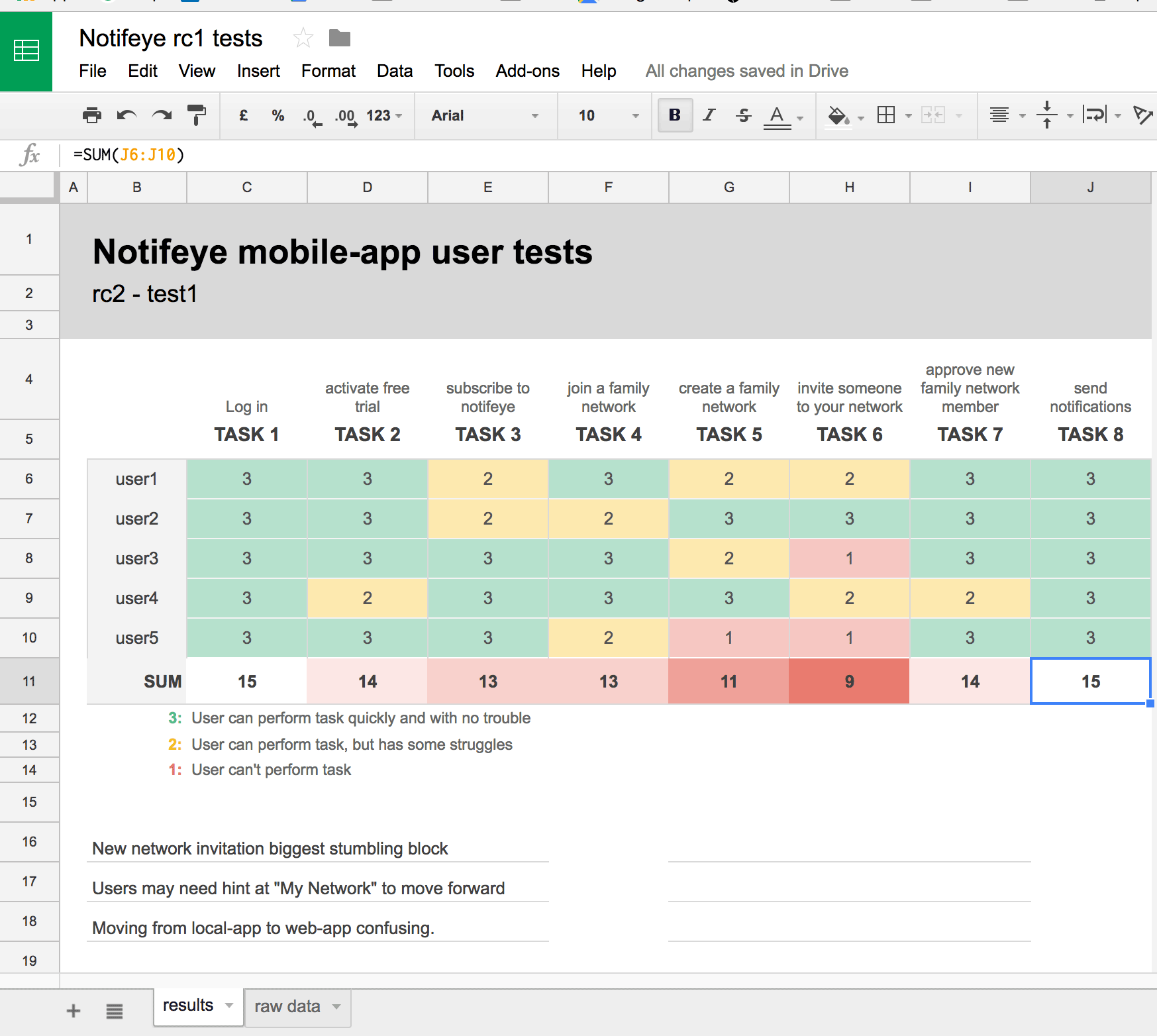The image size is (1157, 1036).
Task: Click the 'rc2 - test1' subtitle cell
Action: [144, 293]
